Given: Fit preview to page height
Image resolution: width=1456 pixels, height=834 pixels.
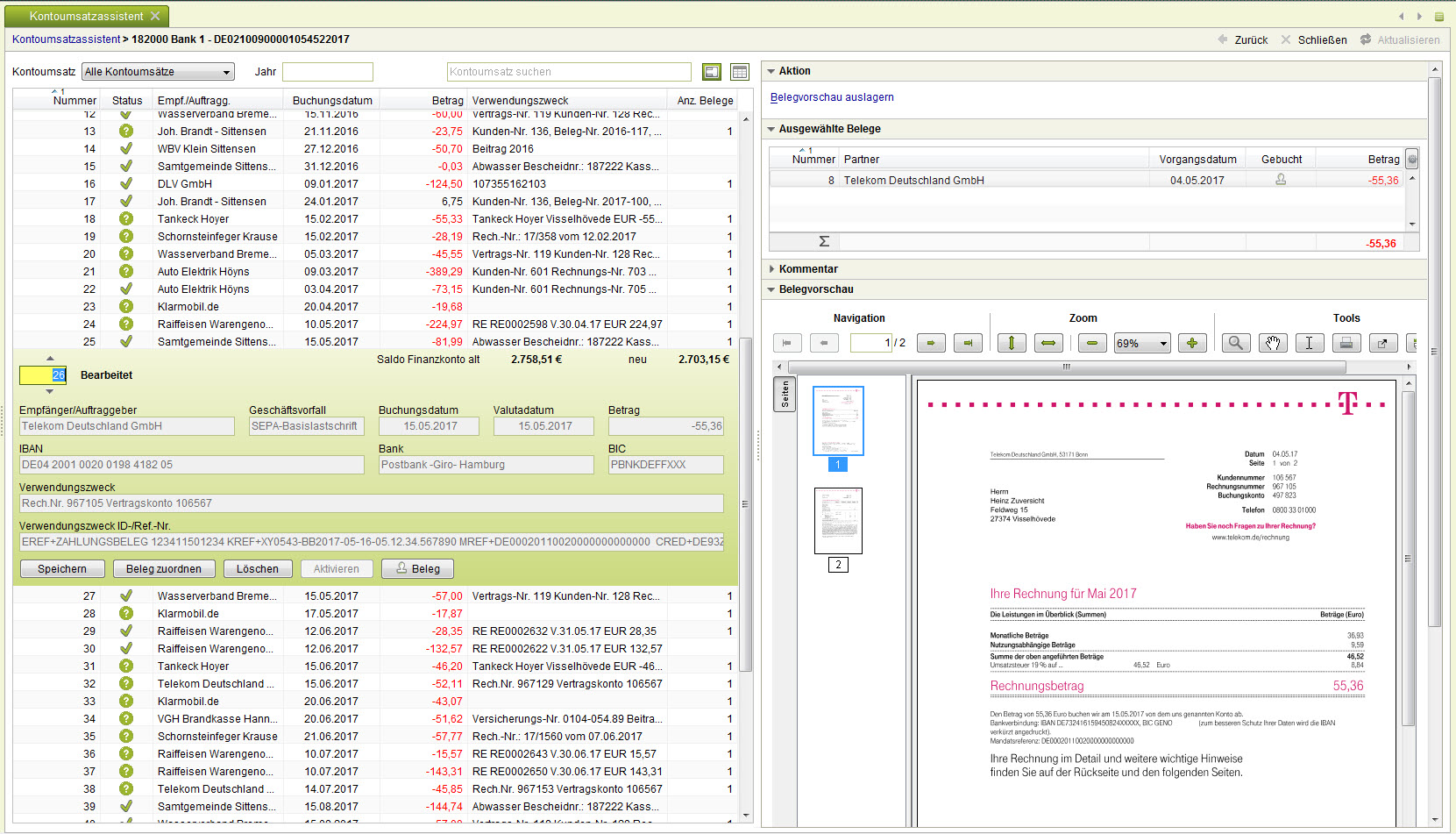Looking at the screenshot, I should pos(1012,343).
